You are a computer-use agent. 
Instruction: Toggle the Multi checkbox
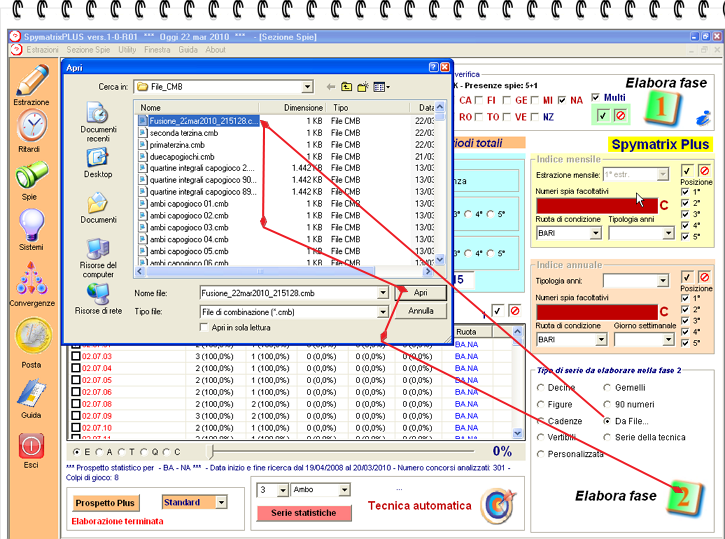(596, 97)
